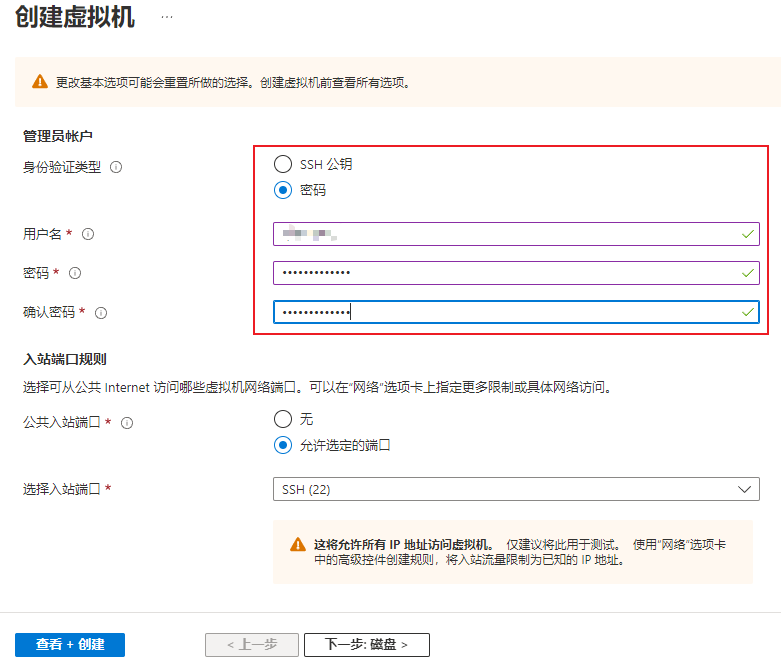Select 允许选定的端口 radio option
The image size is (781, 667).
[283, 445]
